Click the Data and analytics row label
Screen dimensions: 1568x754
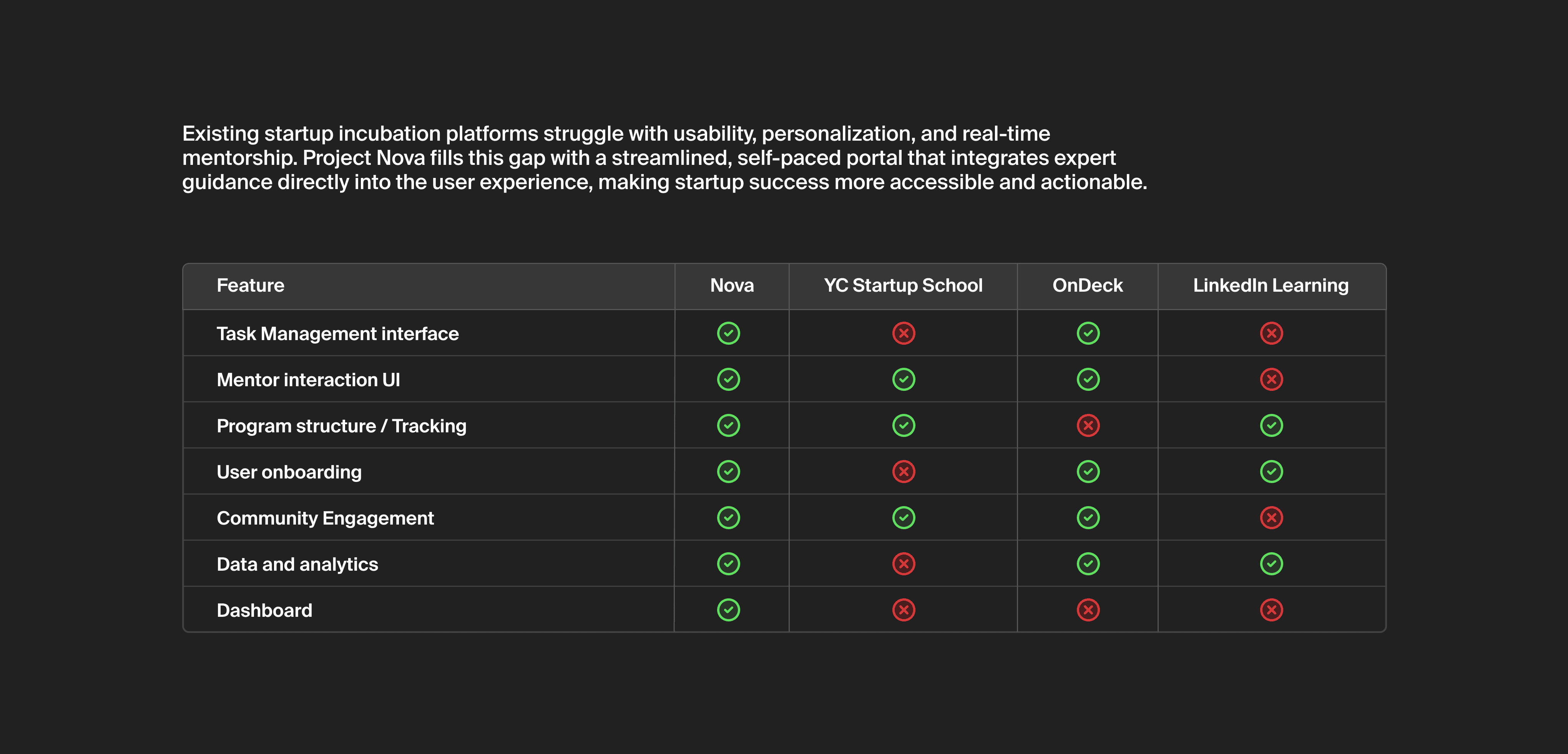297,564
